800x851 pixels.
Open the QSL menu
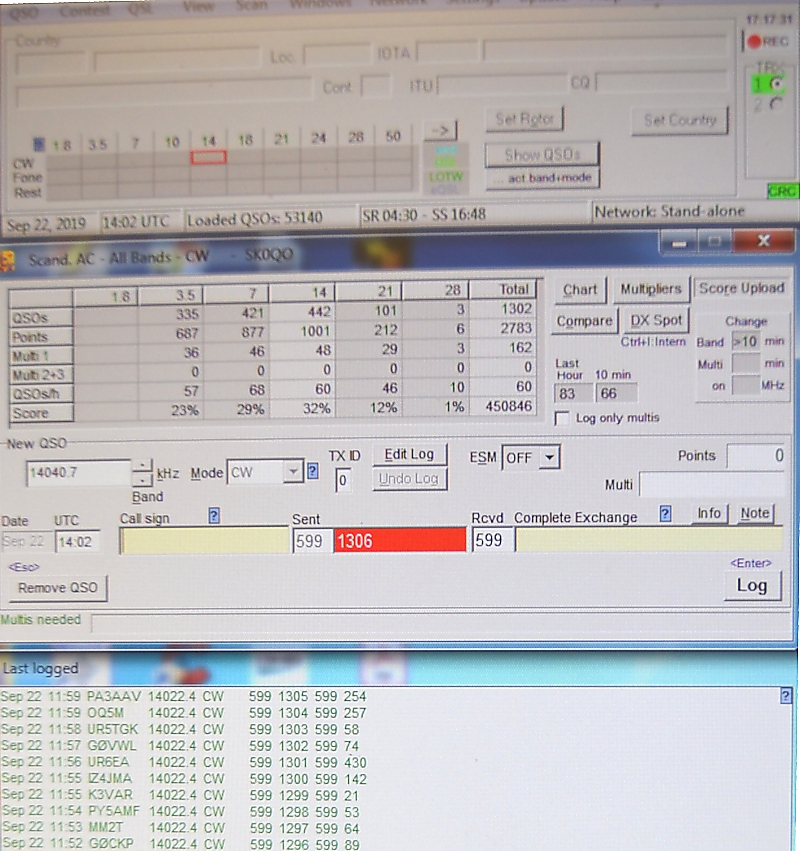140,9
